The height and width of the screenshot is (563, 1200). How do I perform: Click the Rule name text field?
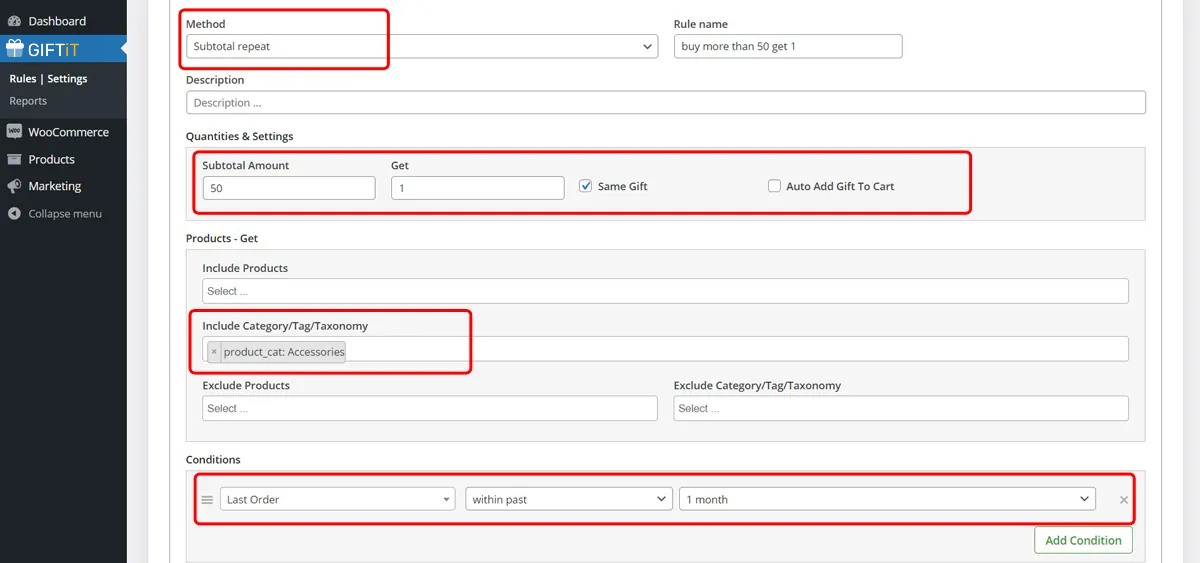point(787,46)
